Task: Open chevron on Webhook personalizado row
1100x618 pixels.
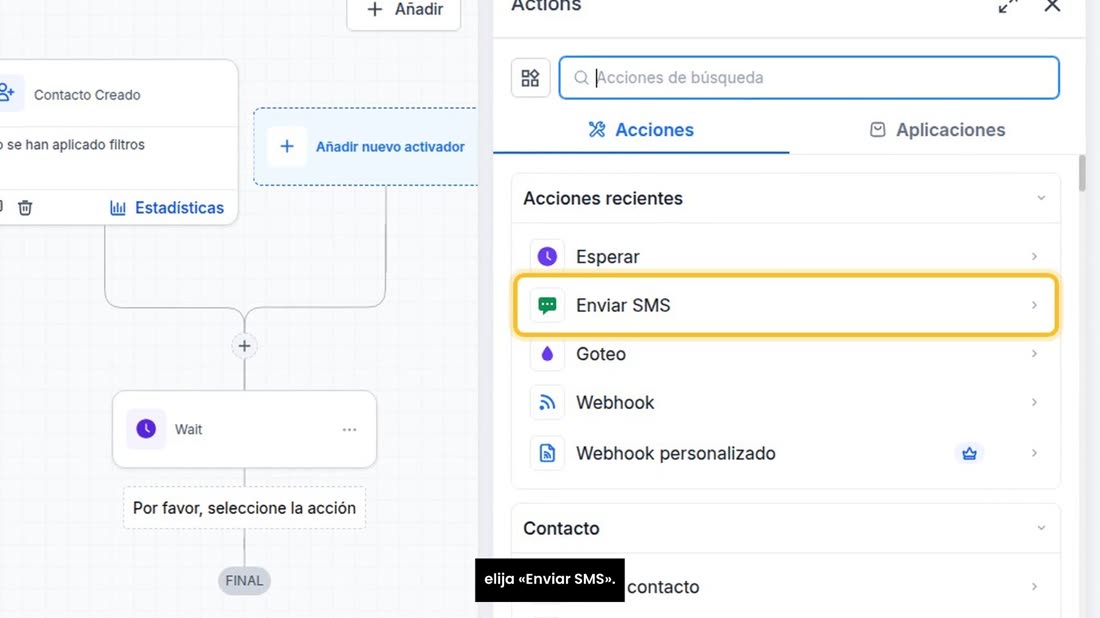Action: (x=1034, y=453)
